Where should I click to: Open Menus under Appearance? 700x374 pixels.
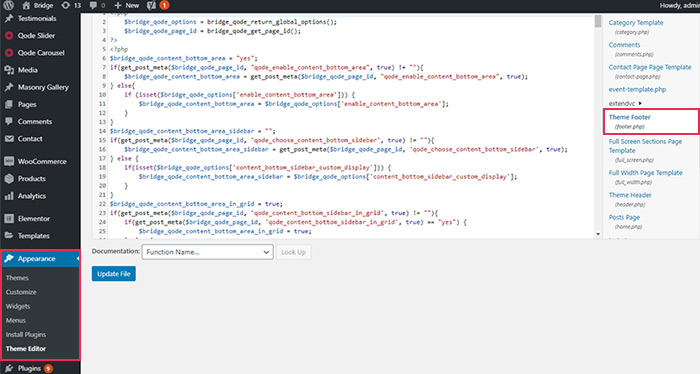16,320
